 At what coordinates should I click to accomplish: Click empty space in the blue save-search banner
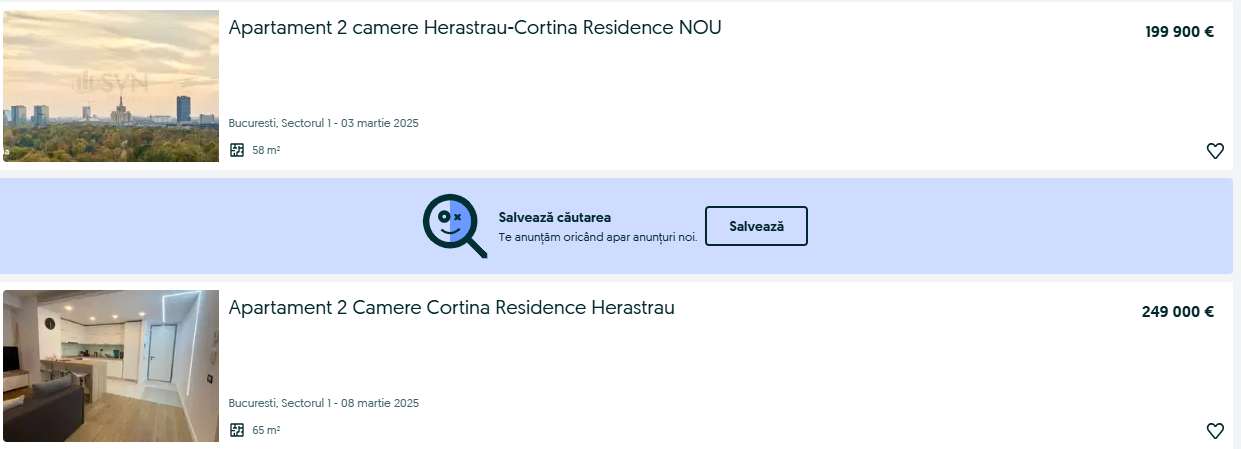(1000, 226)
